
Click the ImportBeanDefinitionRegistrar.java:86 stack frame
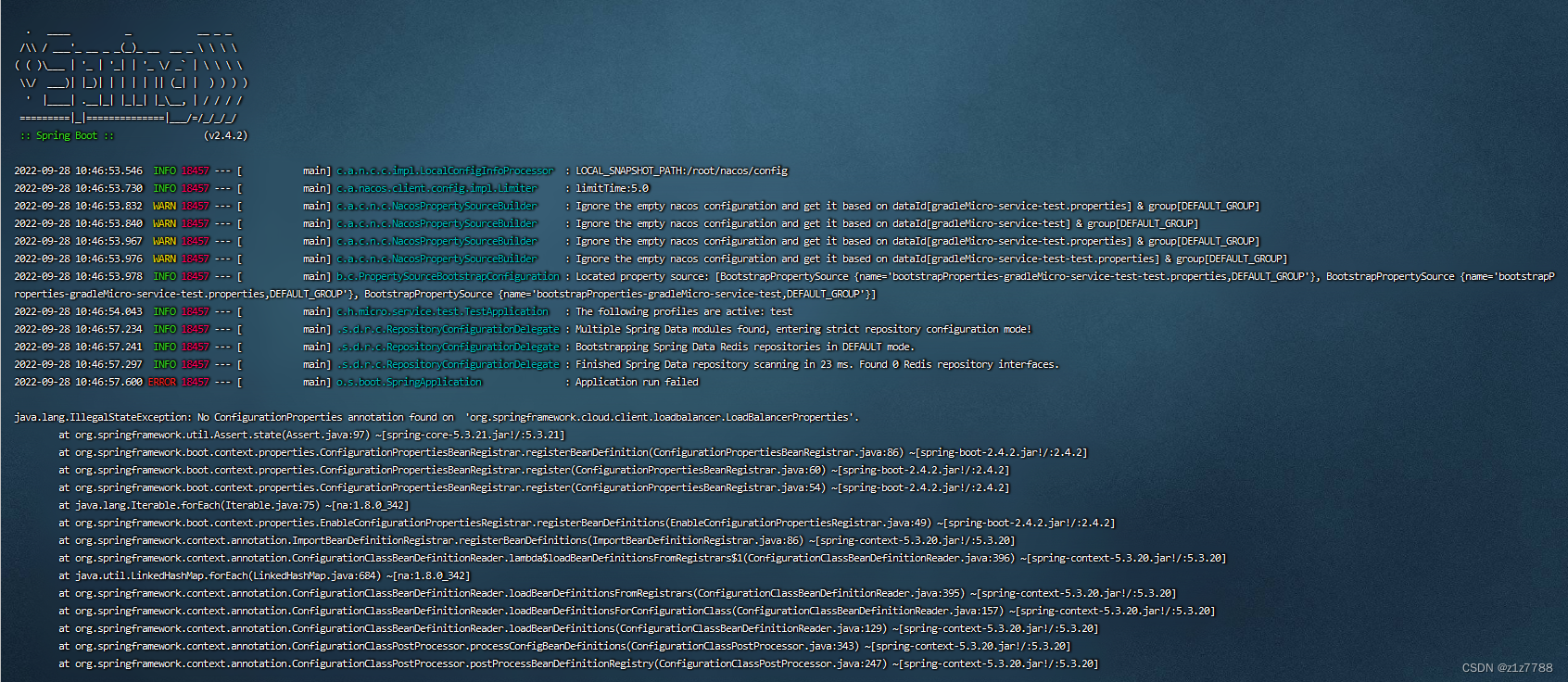click(537, 540)
